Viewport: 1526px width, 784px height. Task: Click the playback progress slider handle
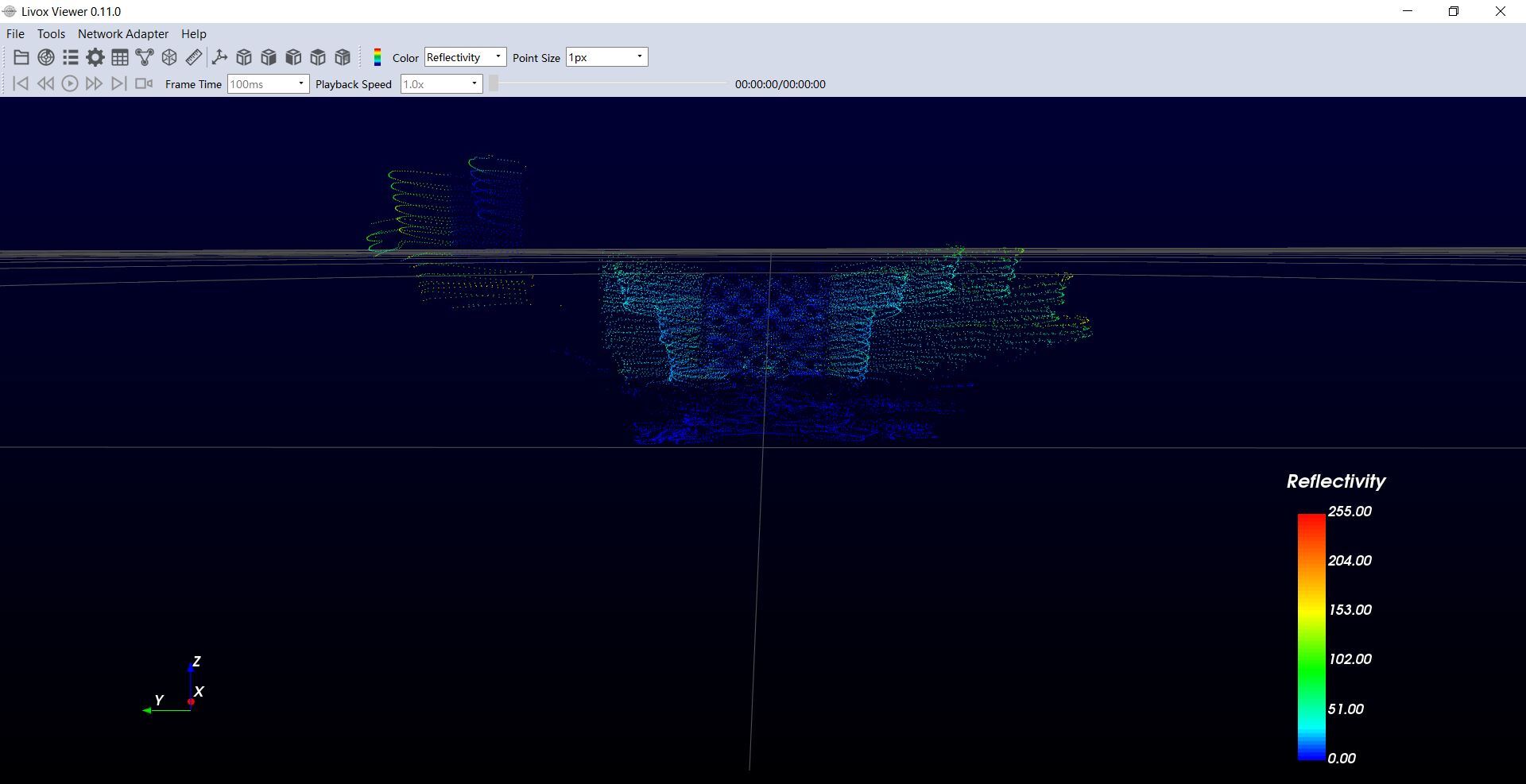494,83
